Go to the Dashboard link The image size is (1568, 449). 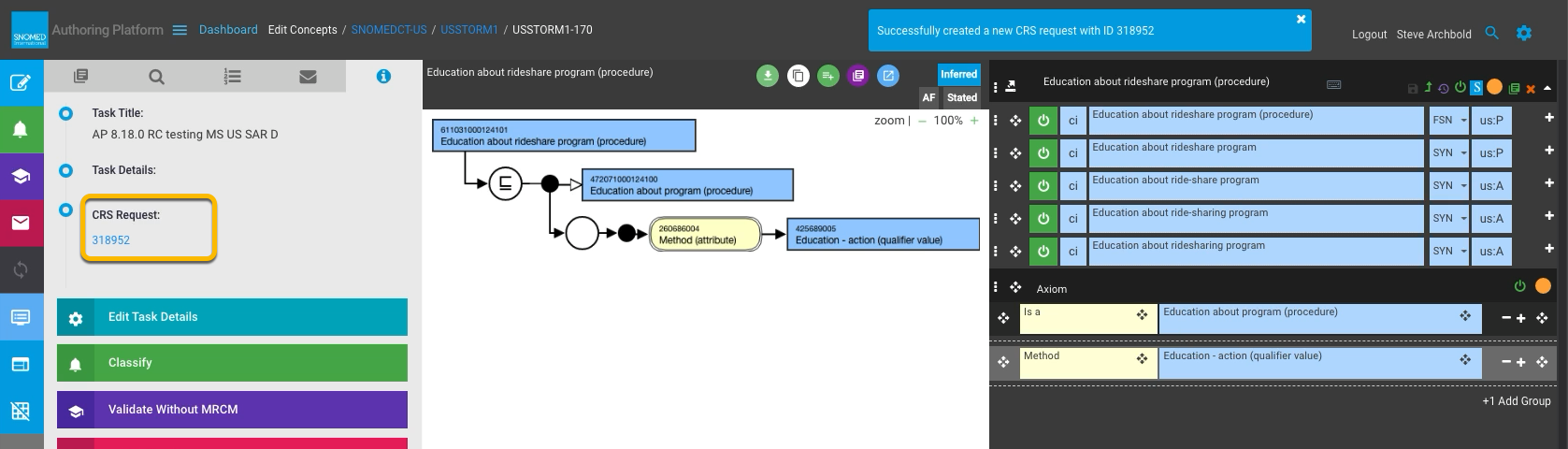228,30
